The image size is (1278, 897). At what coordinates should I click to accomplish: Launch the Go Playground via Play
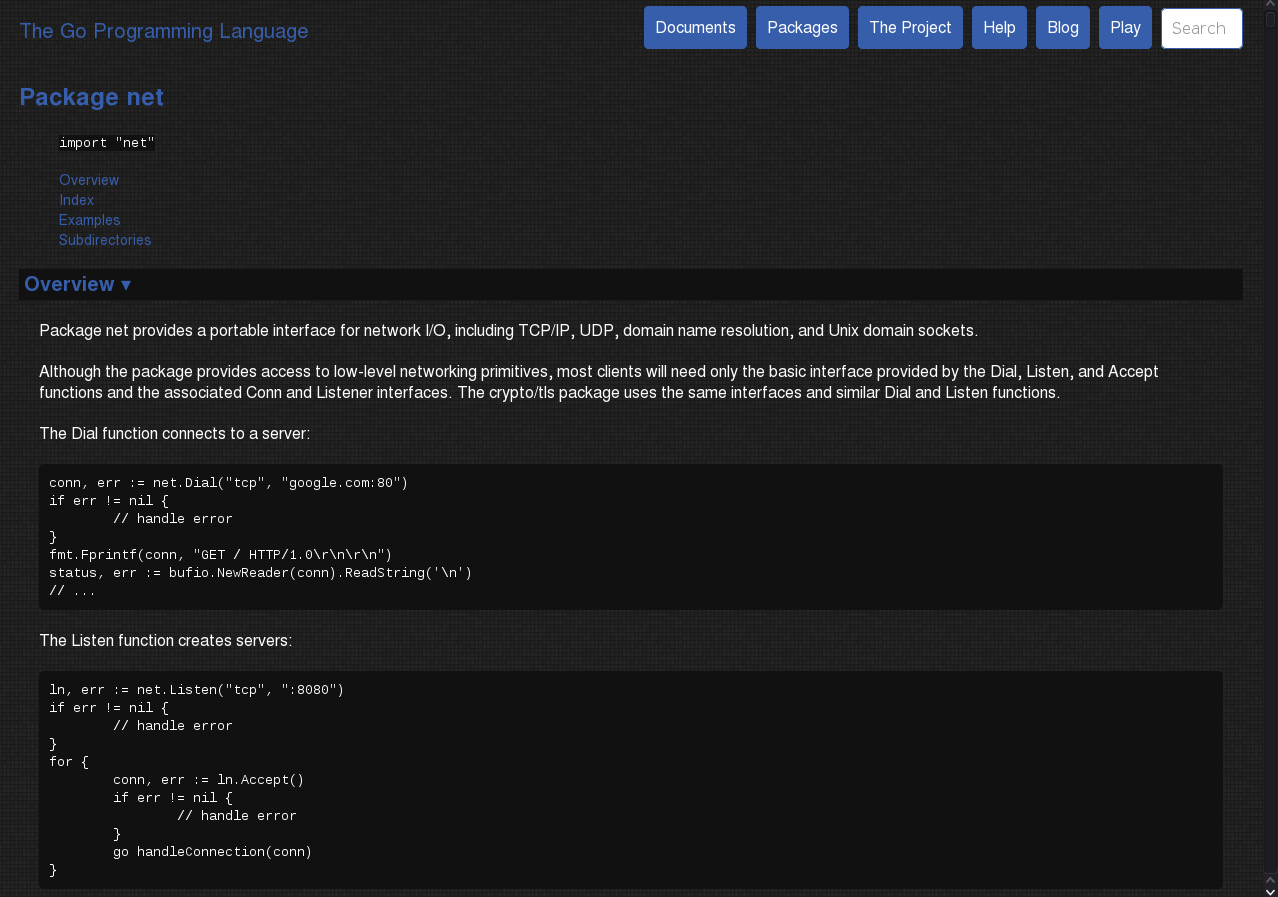[1124, 27]
